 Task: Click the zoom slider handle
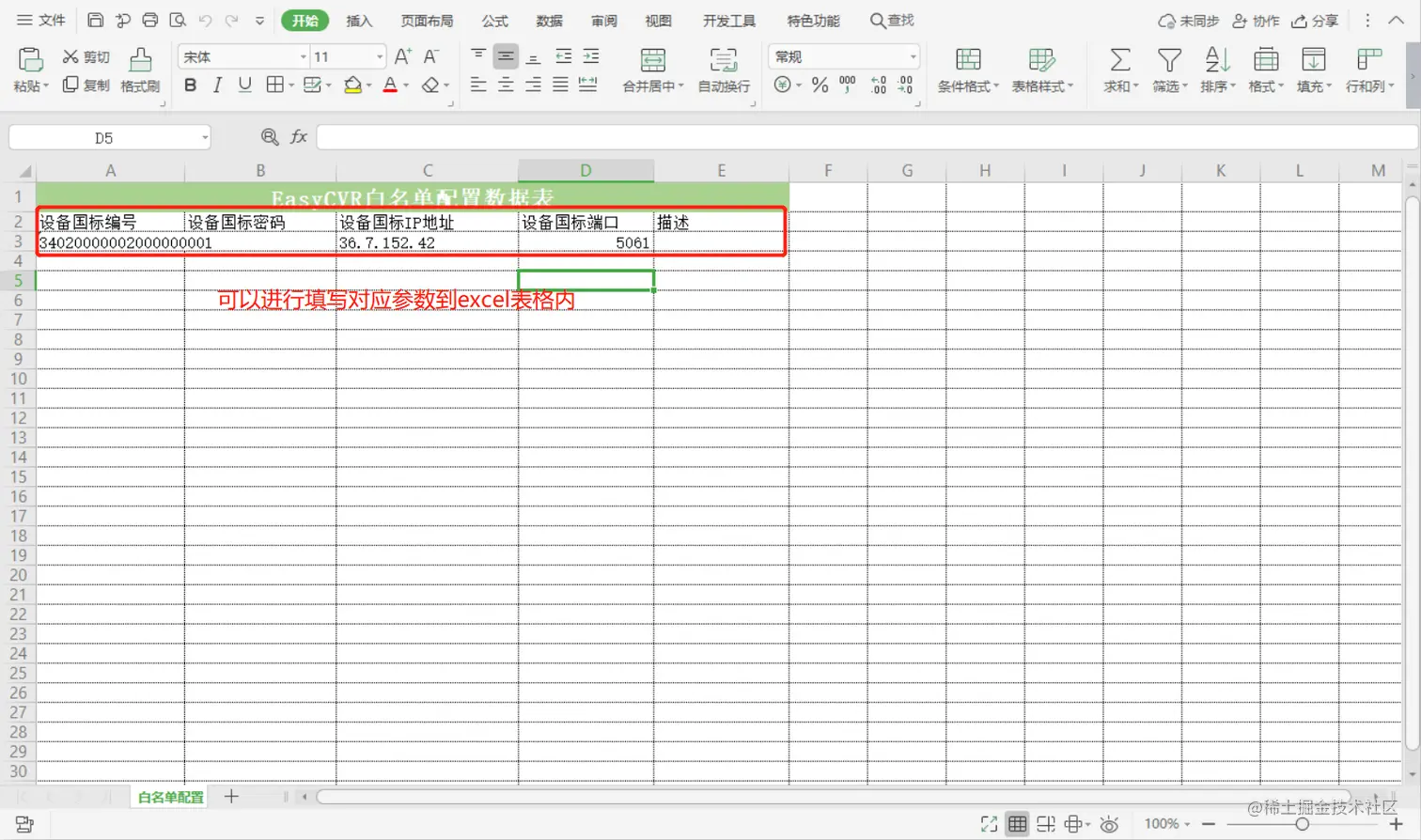coord(1302,824)
